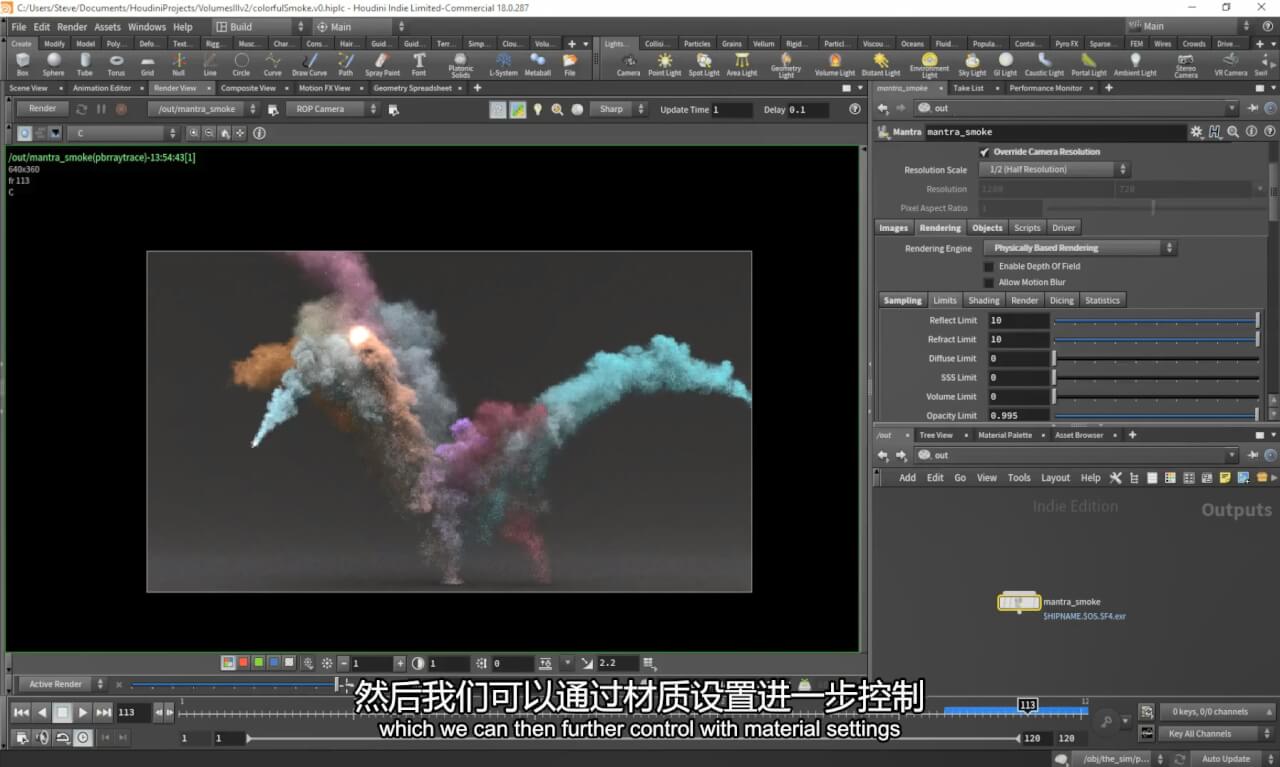Open render view help icon
This screenshot has width=1280, height=767.
(x=855, y=109)
